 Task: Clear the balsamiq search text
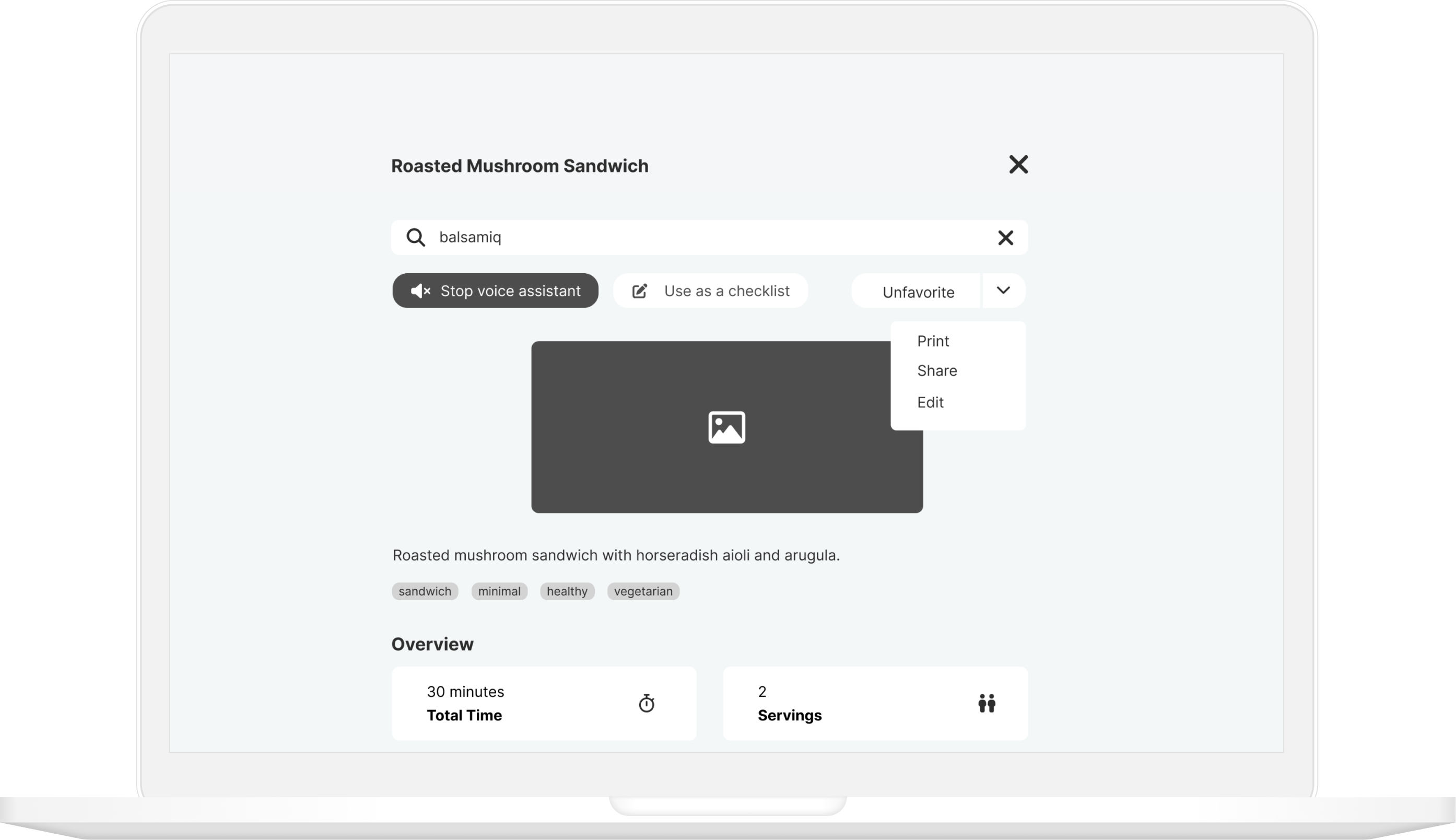click(x=1005, y=238)
